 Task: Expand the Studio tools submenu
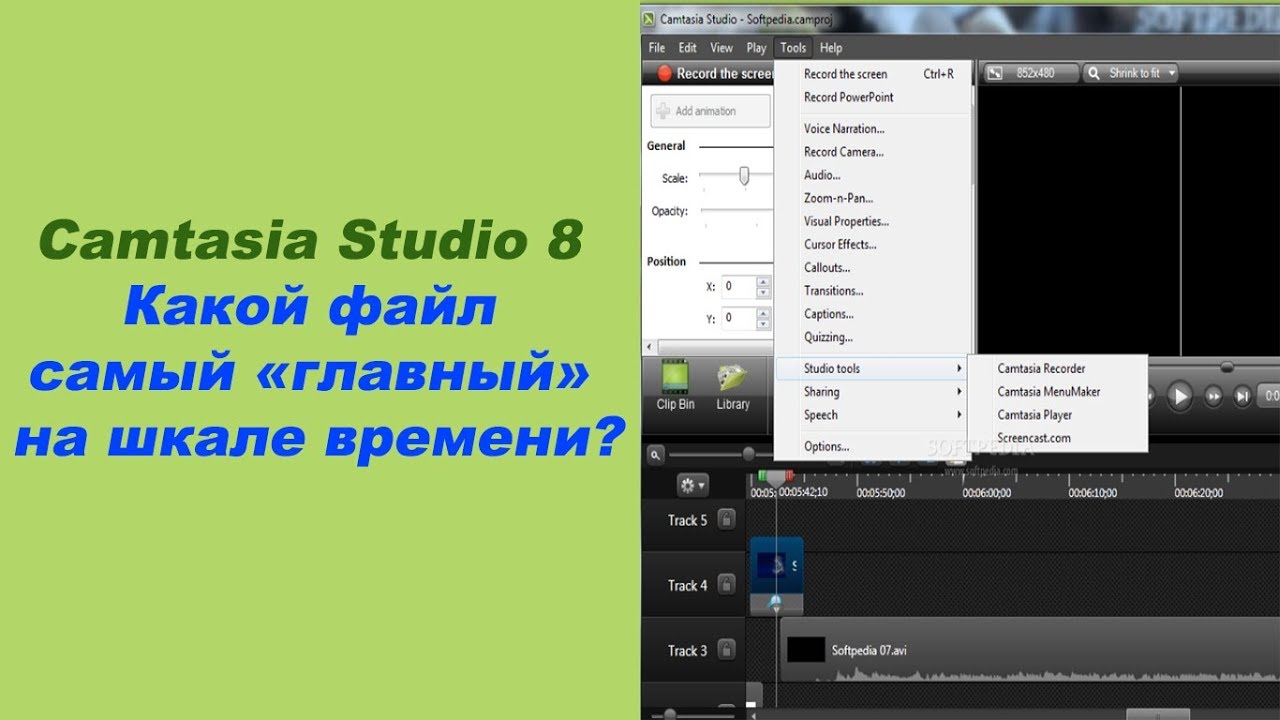coord(872,368)
